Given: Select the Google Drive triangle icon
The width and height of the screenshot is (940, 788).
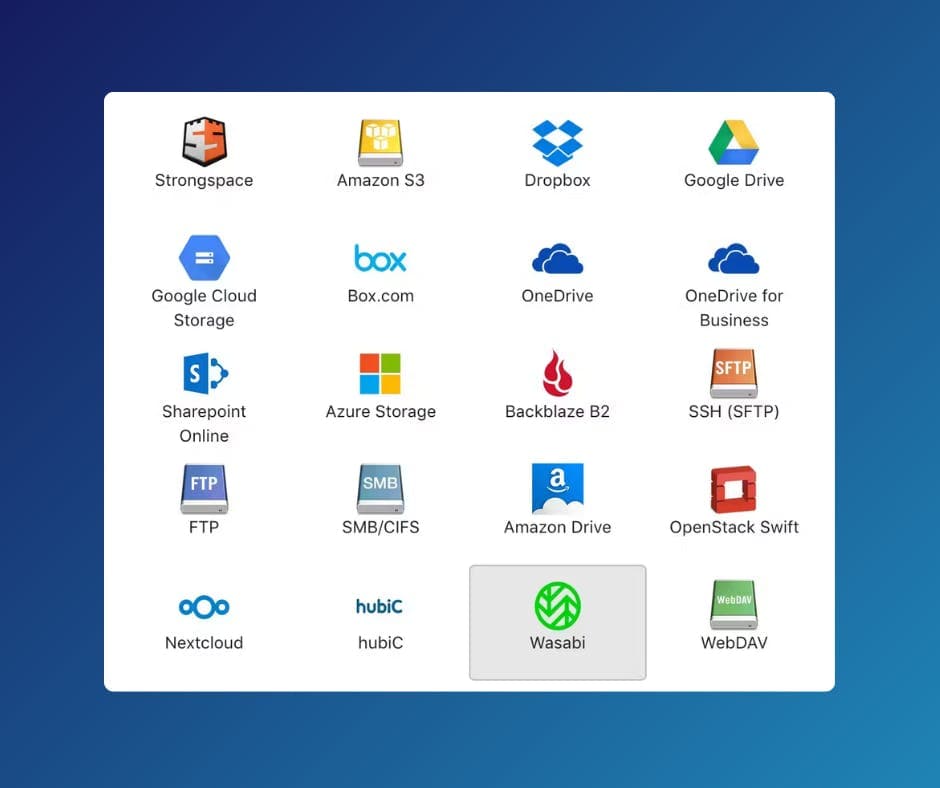Looking at the screenshot, I should [x=734, y=143].
